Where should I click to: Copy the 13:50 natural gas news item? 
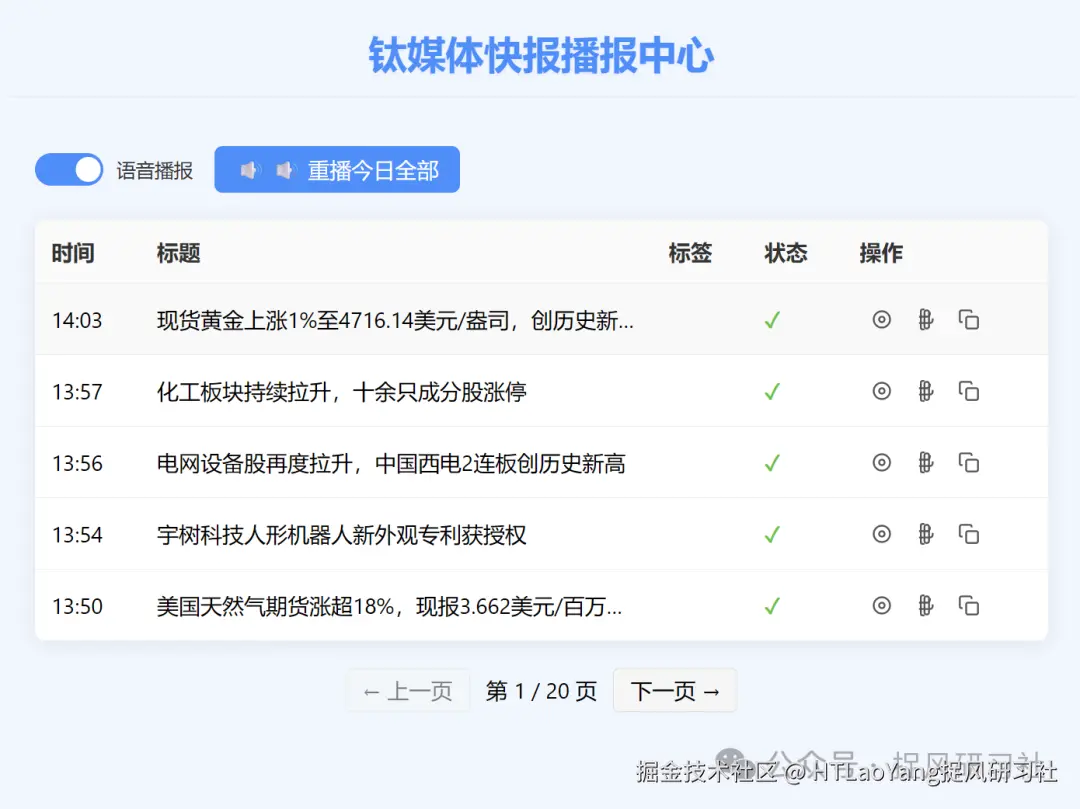(x=968, y=605)
